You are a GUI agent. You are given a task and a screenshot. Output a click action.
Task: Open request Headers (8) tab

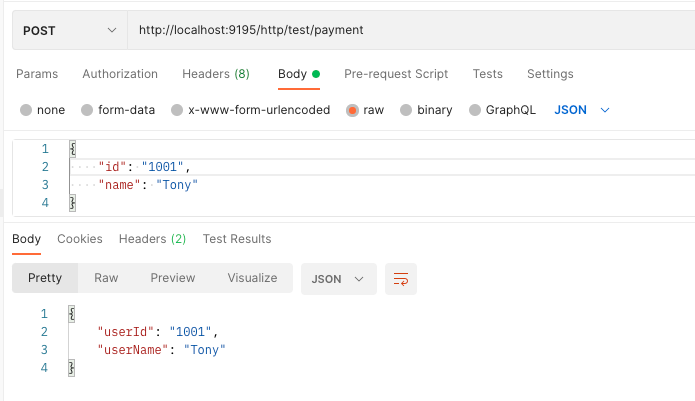215,74
